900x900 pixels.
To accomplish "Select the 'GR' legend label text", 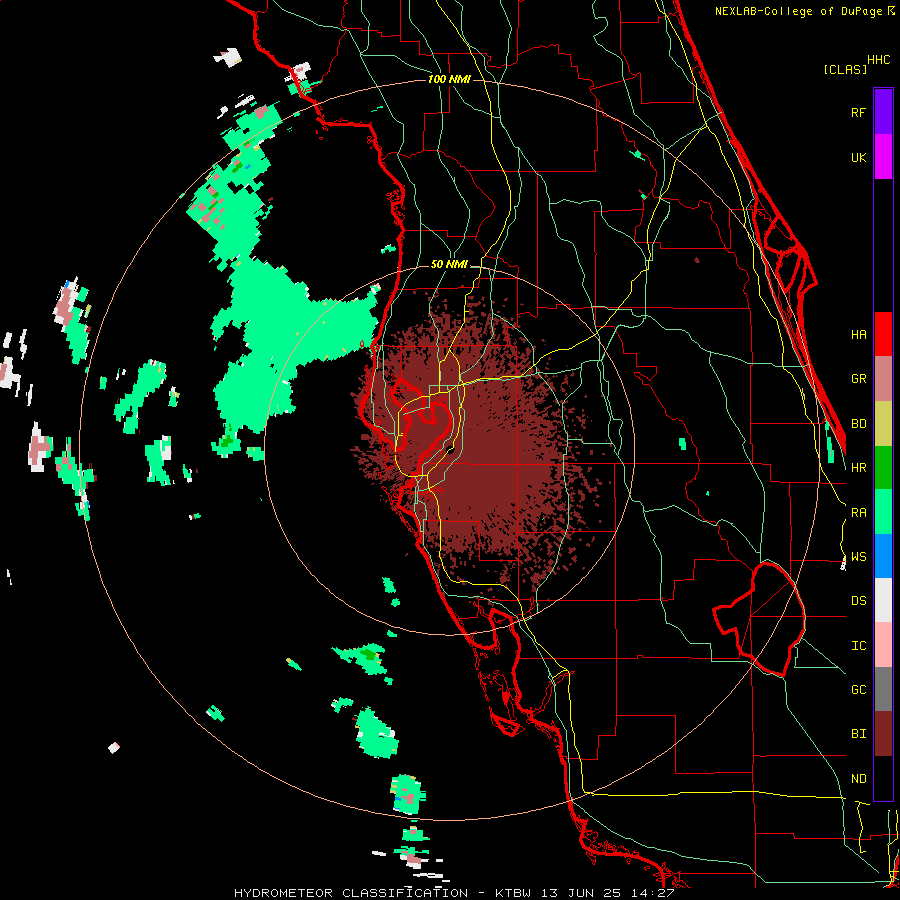I will (x=858, y=379).
